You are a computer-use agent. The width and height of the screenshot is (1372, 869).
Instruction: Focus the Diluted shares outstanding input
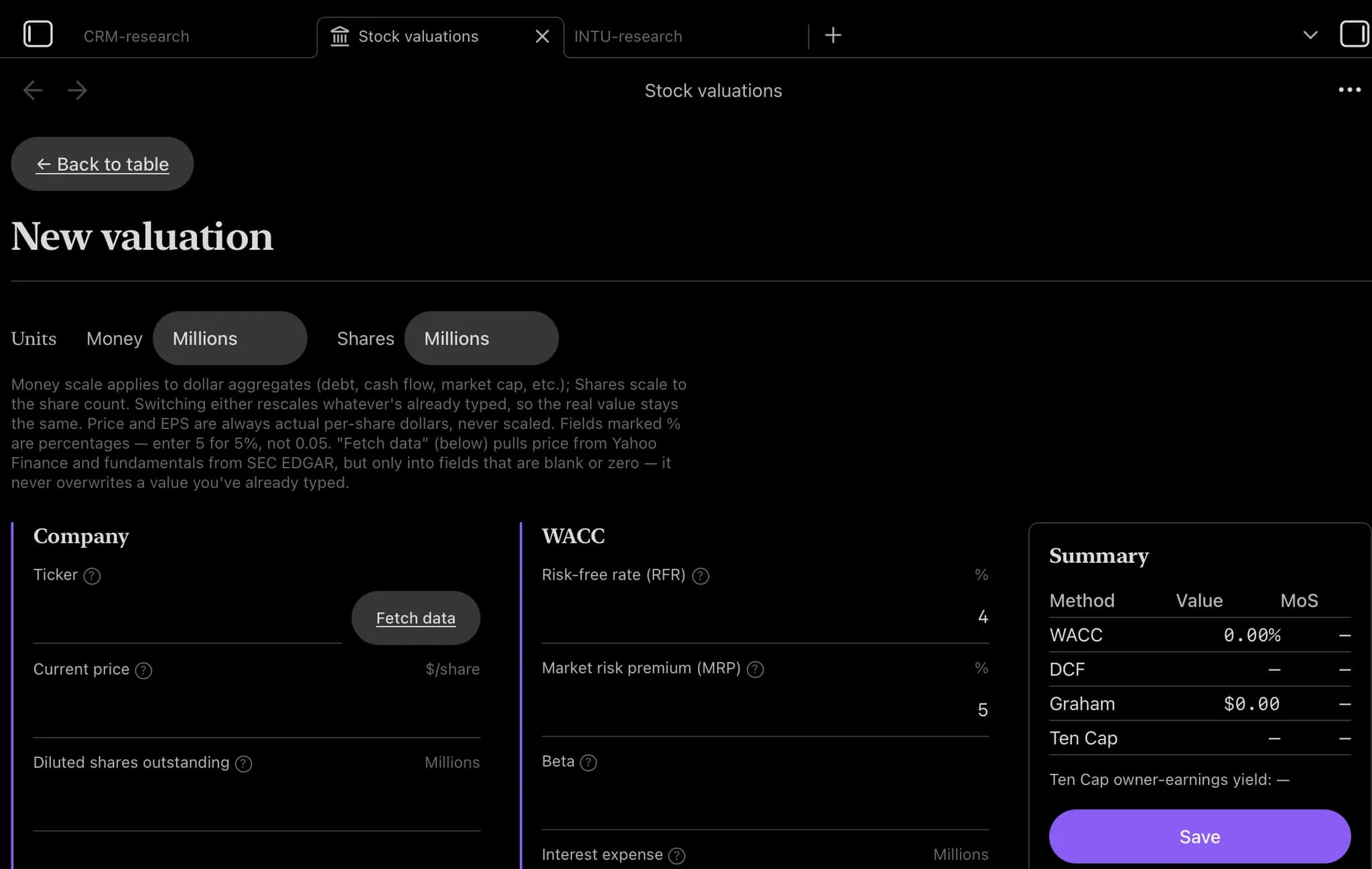257,804
